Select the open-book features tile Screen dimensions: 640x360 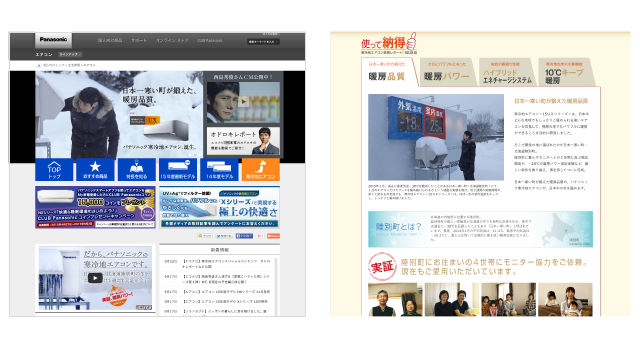tap(136, 169)
